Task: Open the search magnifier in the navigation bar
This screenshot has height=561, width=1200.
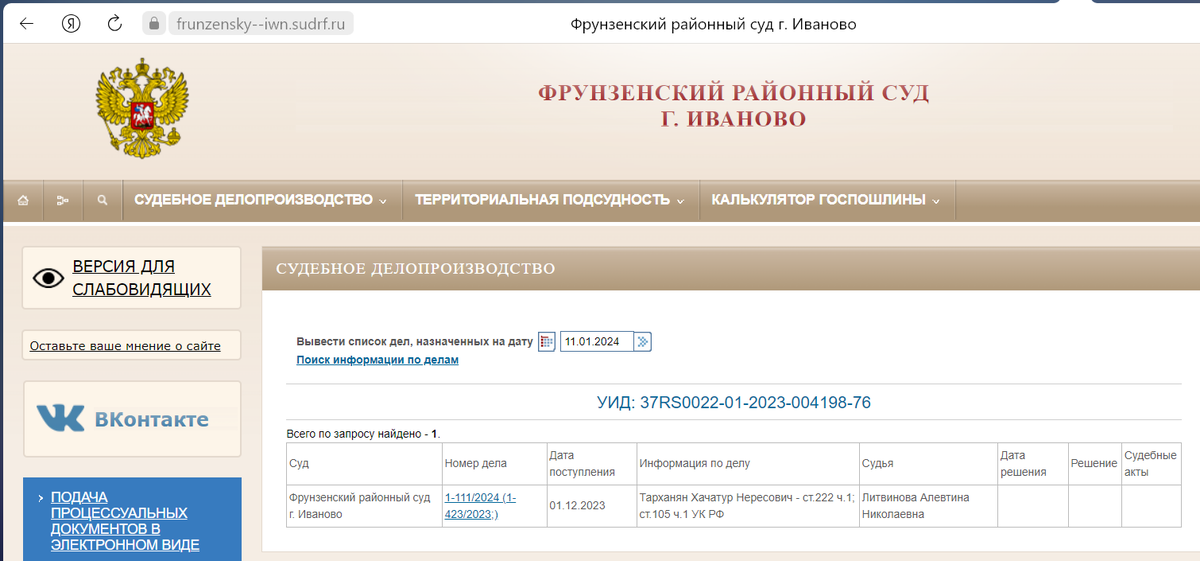Action: pyautogui.click(x=102, y=200)
